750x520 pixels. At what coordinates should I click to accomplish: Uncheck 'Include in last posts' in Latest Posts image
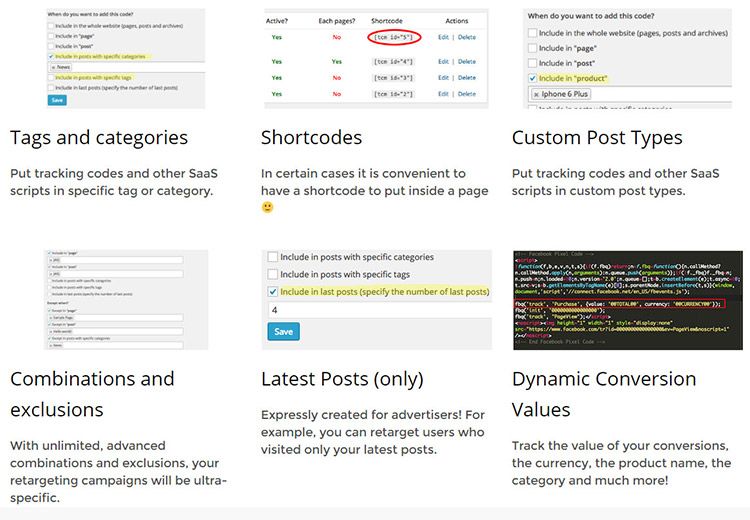coord(273,291)
